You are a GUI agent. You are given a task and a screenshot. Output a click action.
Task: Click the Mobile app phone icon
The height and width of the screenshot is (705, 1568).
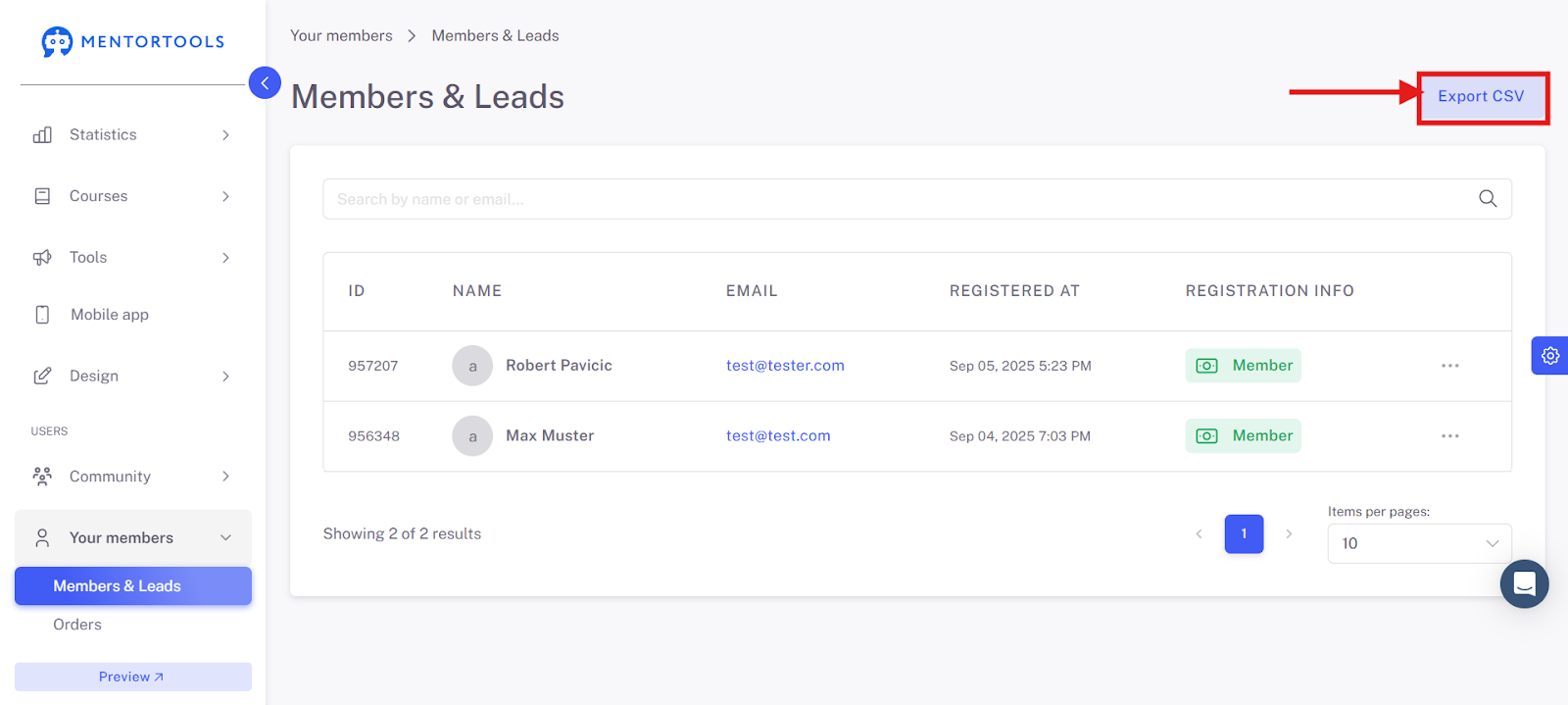[x=42, y=315]
